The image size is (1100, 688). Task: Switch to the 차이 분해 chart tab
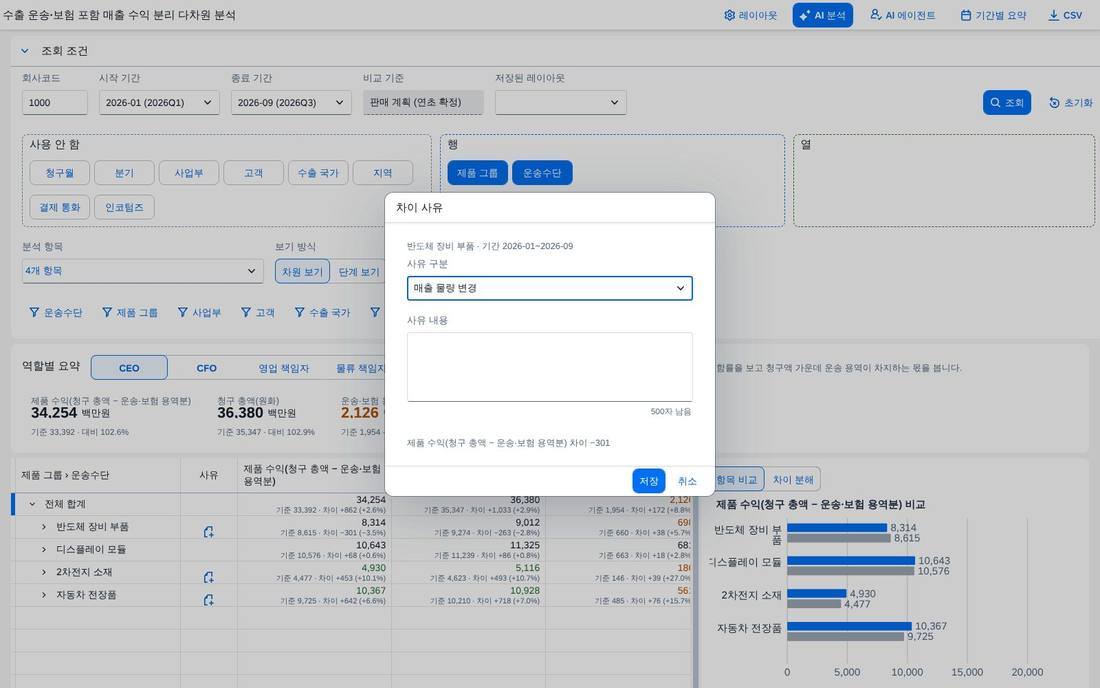(x=793, y=480)
